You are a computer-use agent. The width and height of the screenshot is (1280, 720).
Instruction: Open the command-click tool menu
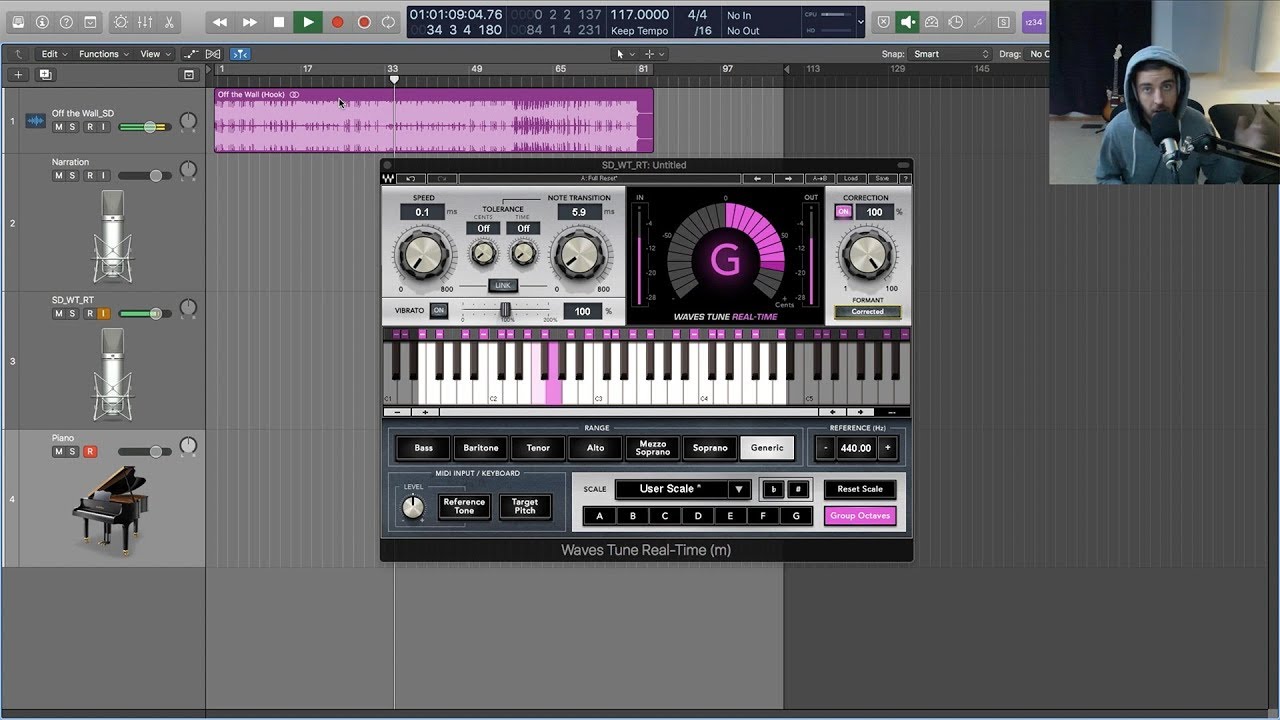click(x=655, y=54)
